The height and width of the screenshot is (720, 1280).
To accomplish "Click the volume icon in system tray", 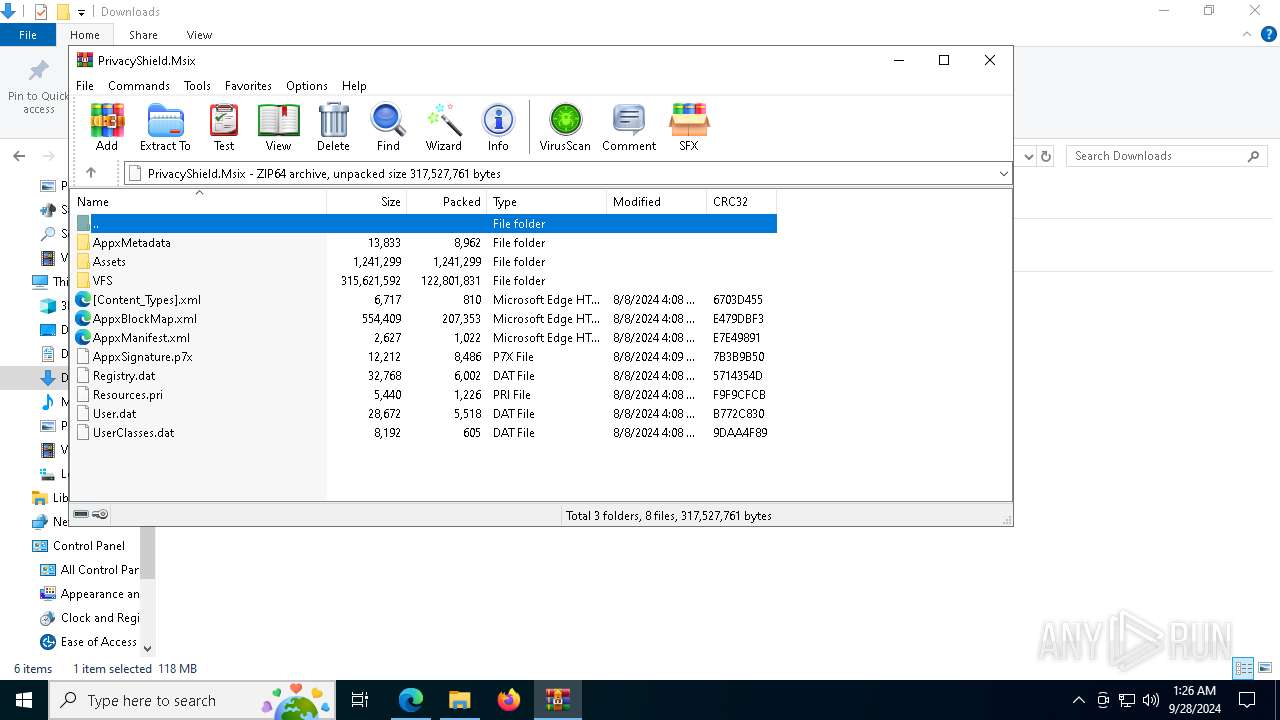I will pos(1150,700).
